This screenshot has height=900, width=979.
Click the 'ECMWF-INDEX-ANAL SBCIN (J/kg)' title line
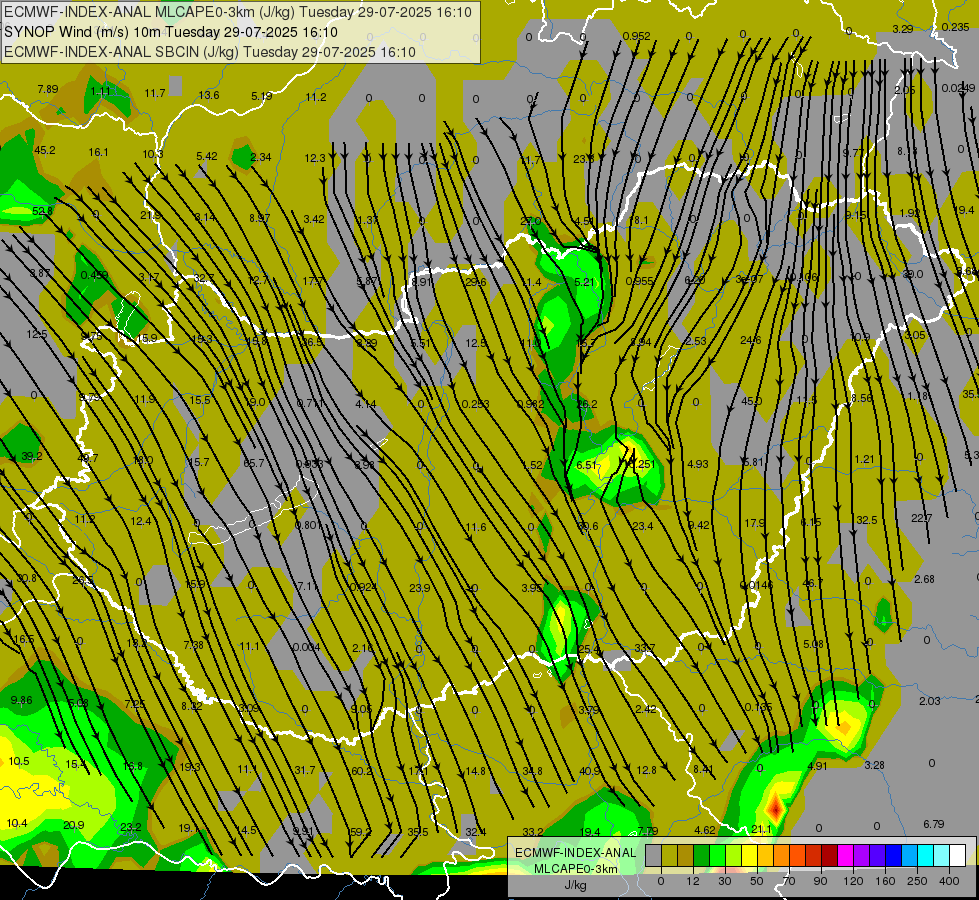coord(210,52)
